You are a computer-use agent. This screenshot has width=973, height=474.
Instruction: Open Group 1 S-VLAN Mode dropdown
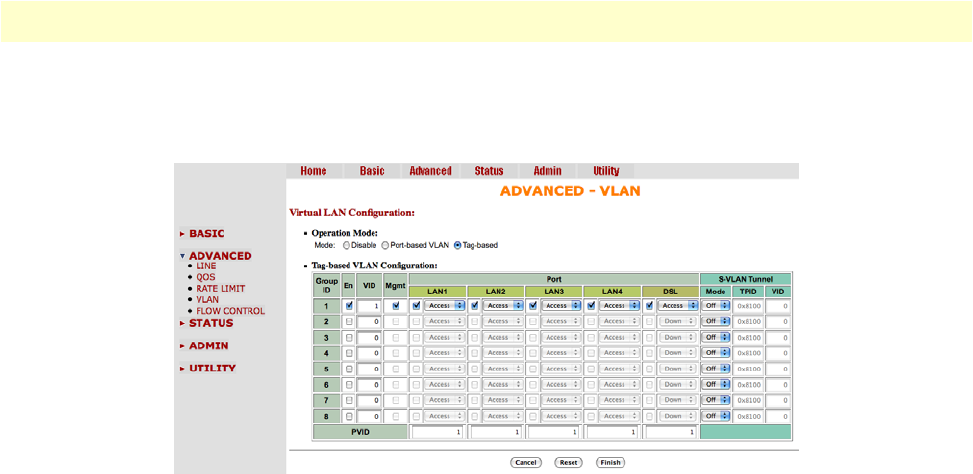point(715,305)
